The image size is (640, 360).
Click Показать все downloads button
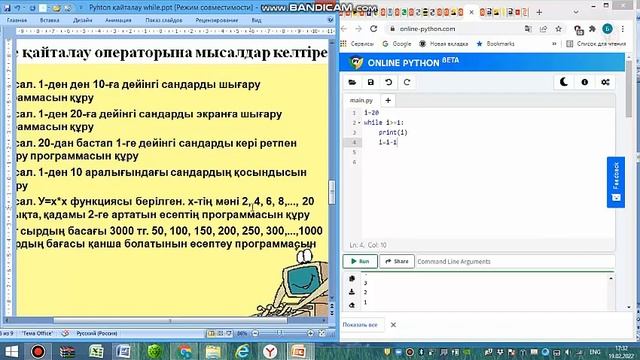[360, 325]
